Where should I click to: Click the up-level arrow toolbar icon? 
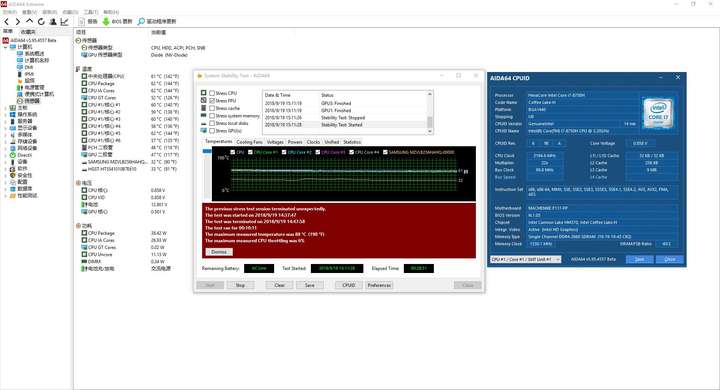coord(29,21)
